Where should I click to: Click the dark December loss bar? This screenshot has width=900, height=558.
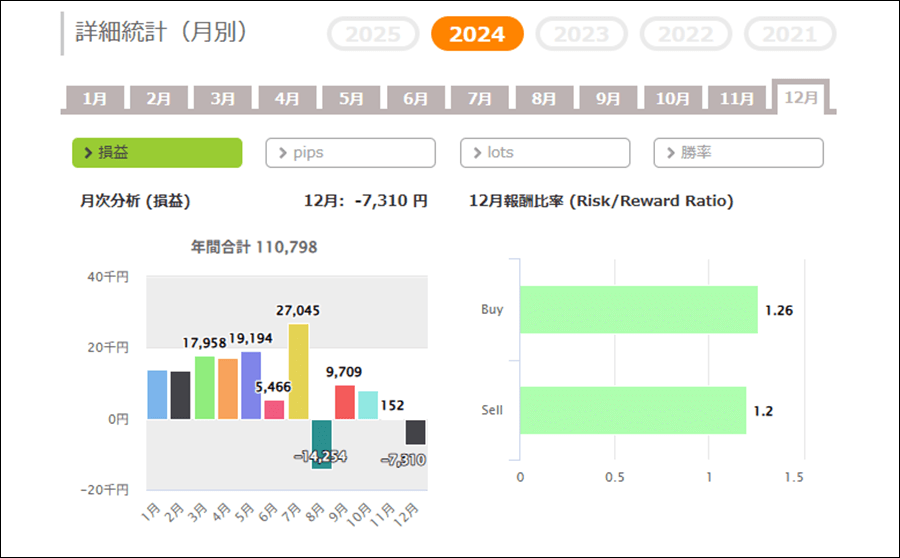coord(415,432)
